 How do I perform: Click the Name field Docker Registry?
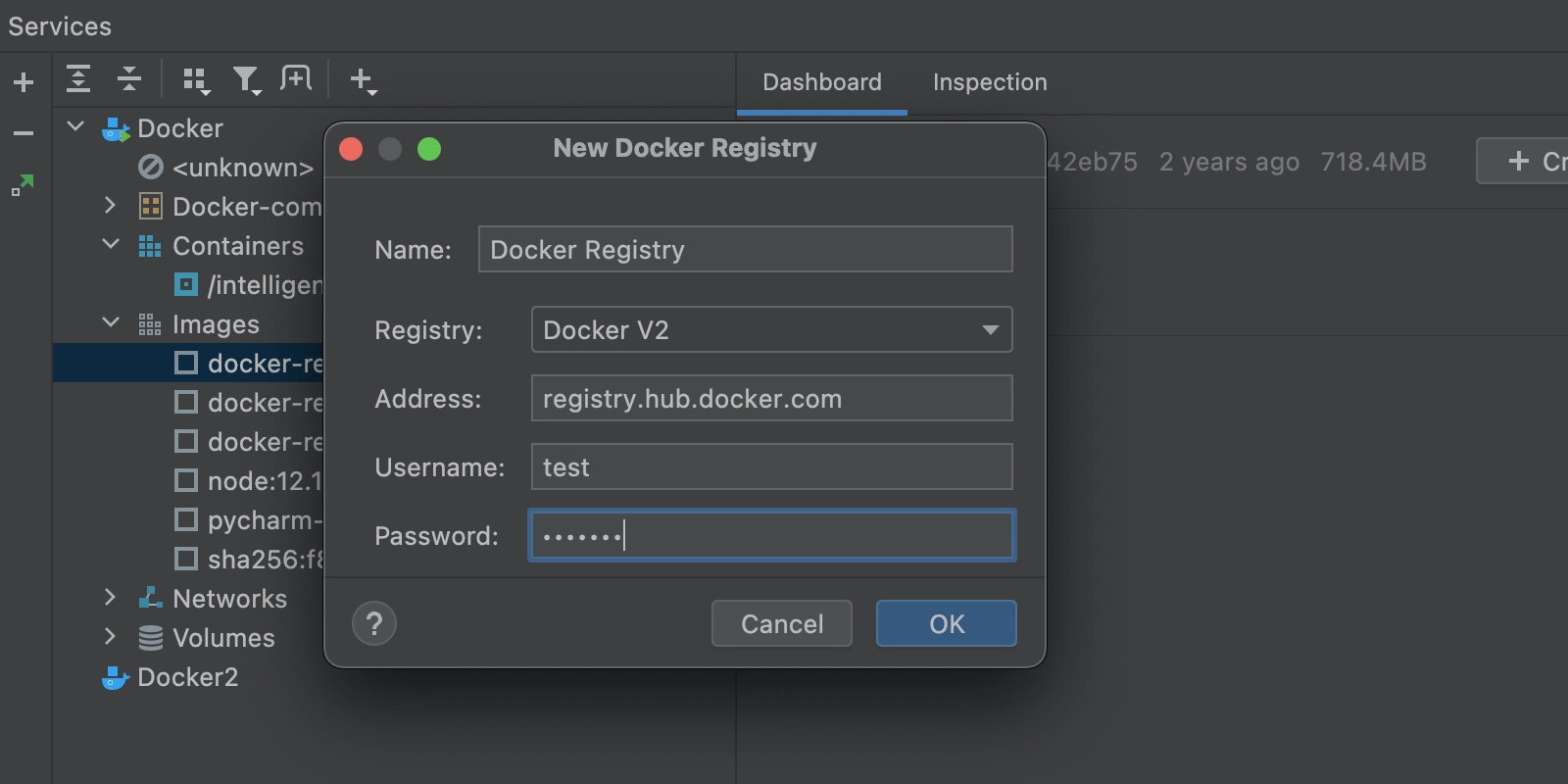pyautogui.click(x=745, y=249)
